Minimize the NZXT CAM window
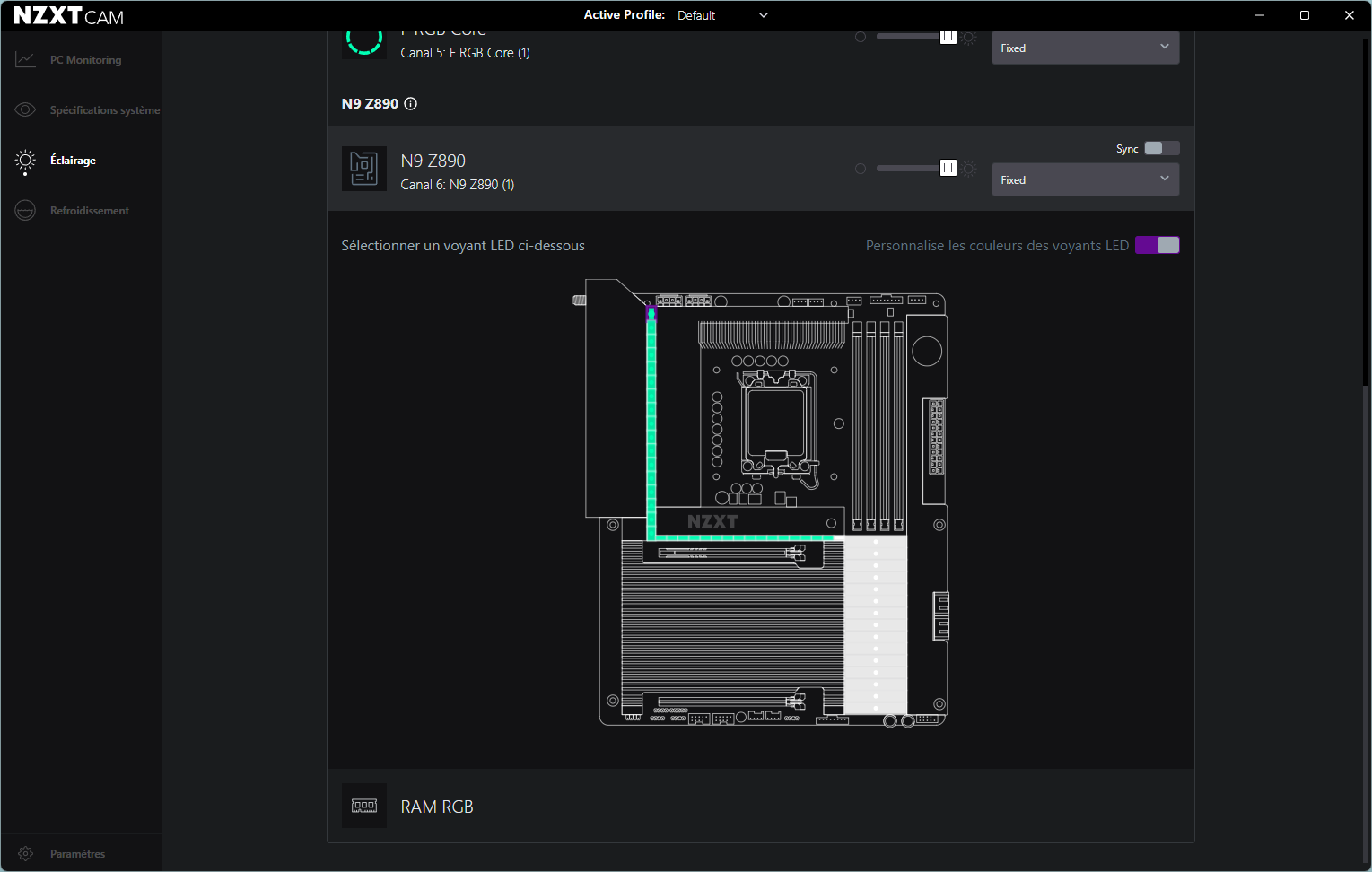Viewport: 1372px width, 872px height. (x=1260, y=15)
